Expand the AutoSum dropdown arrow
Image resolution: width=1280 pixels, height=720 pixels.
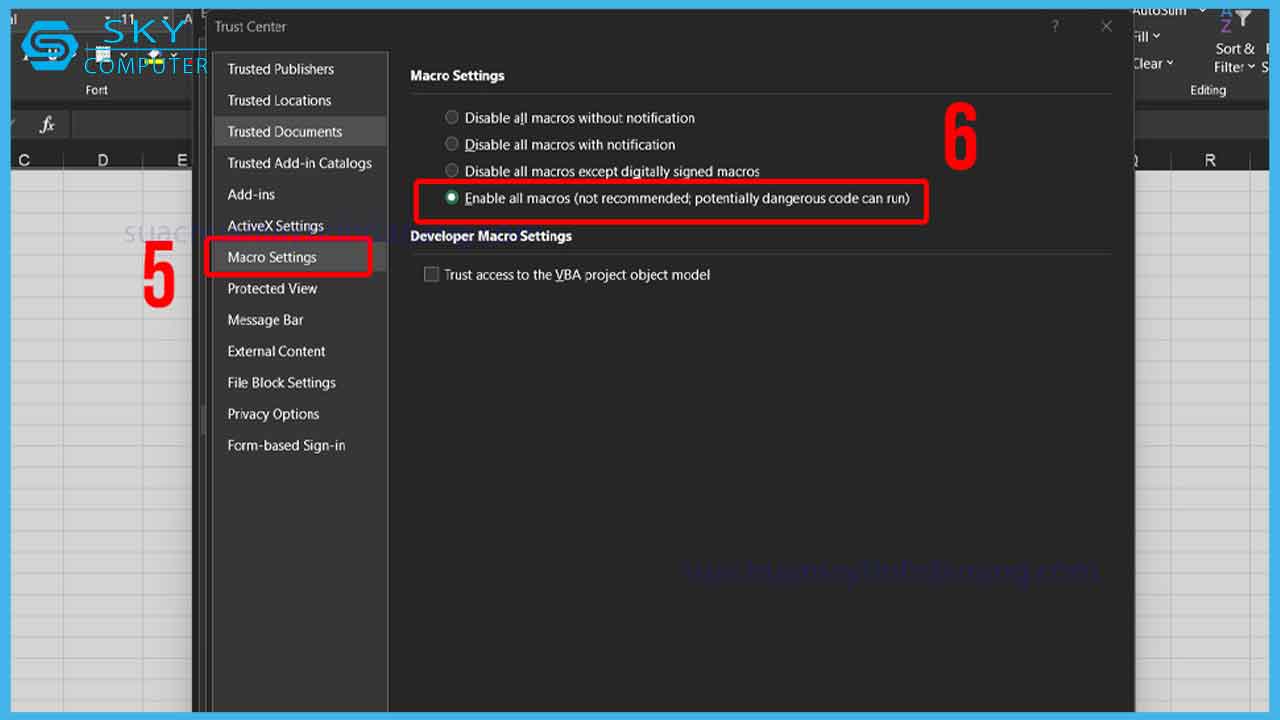(1202, 11)
